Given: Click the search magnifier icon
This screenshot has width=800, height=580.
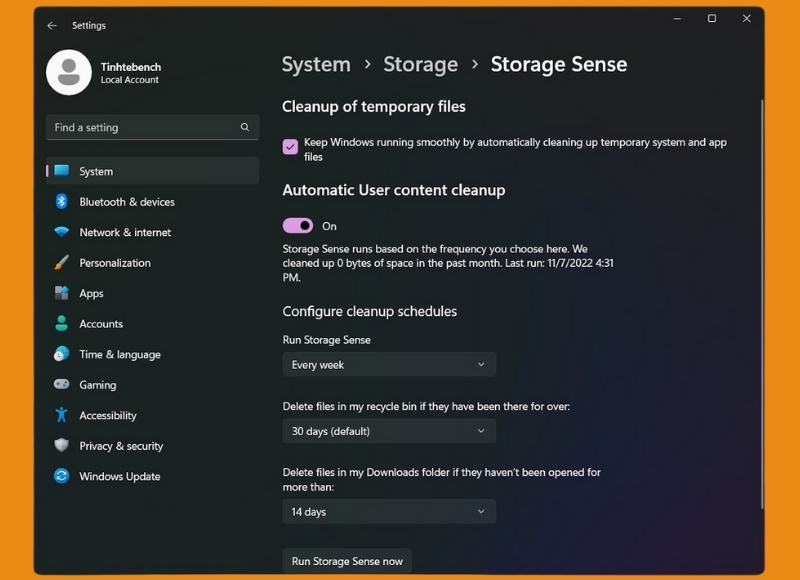Looking at the screenshot, I should click(x=245, y=127).
